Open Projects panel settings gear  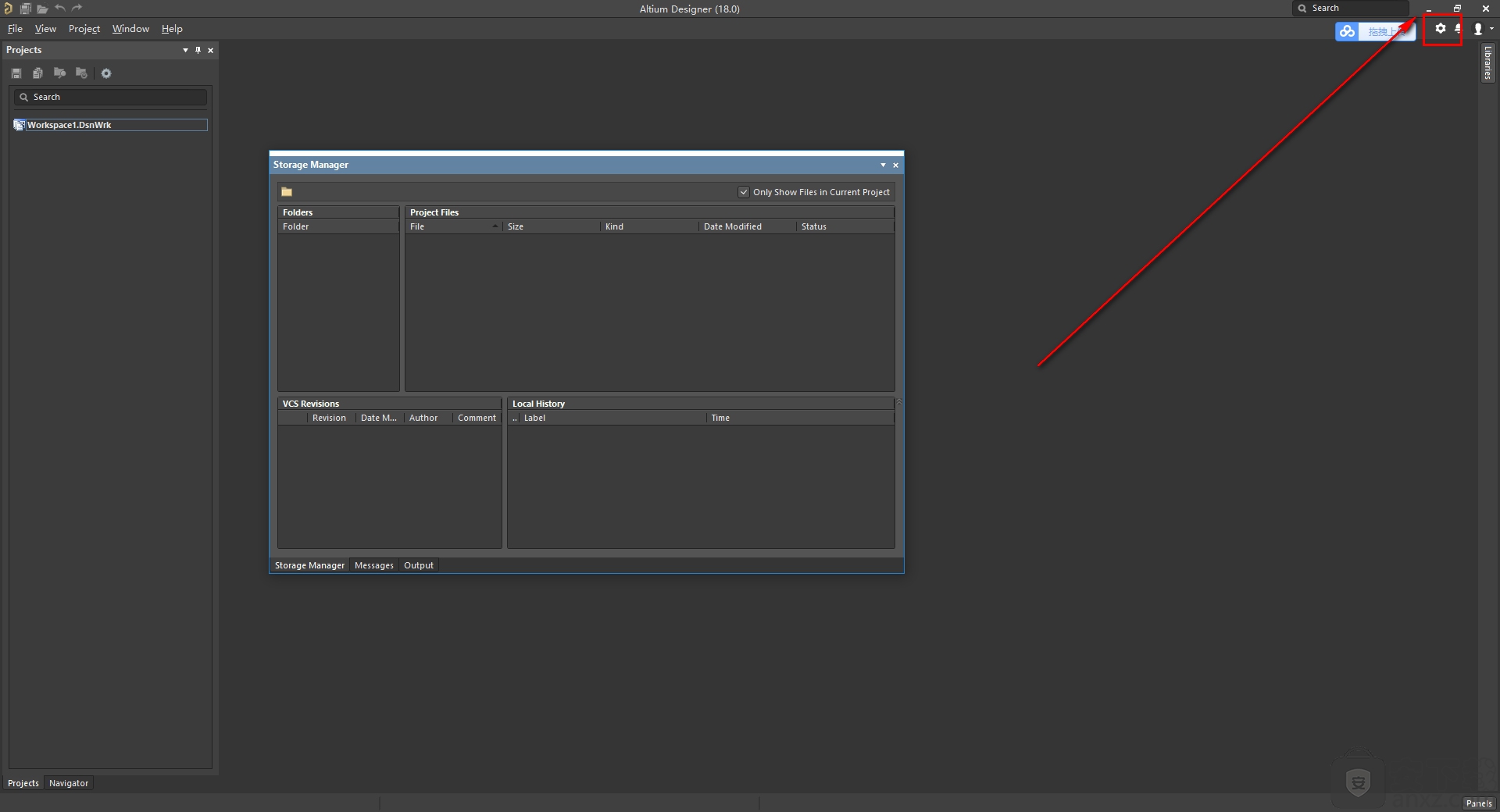click(106, 73)
